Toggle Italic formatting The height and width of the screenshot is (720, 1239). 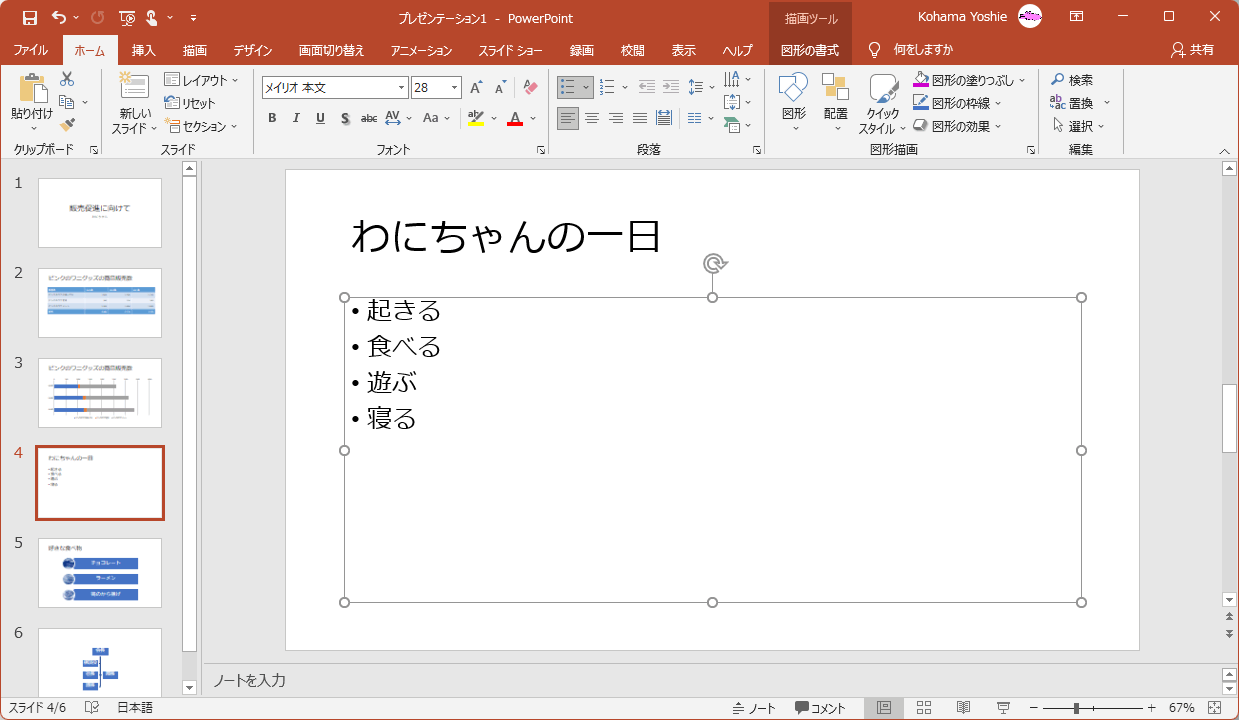pyautogui.click(x=296, y=118)
